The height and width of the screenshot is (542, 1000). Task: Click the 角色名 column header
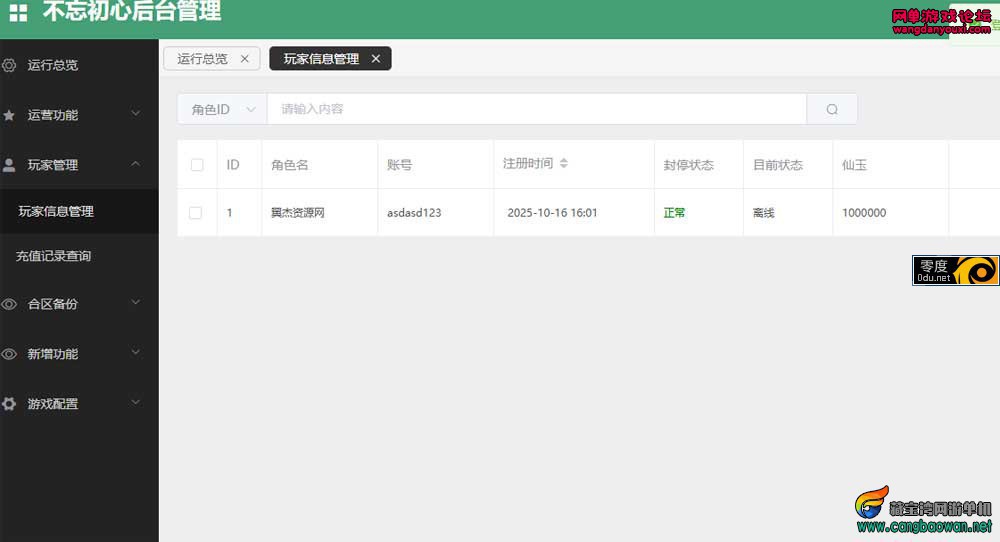(x=290, y=165)
